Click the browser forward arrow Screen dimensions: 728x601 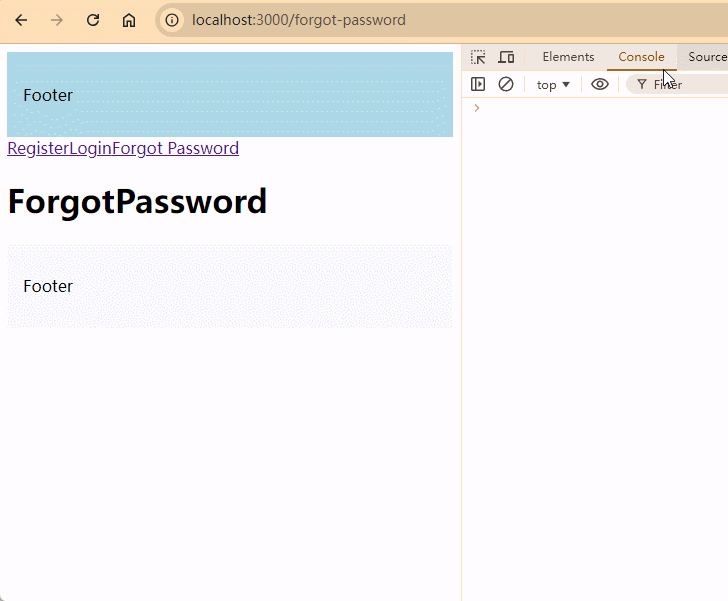click(57, 20)
